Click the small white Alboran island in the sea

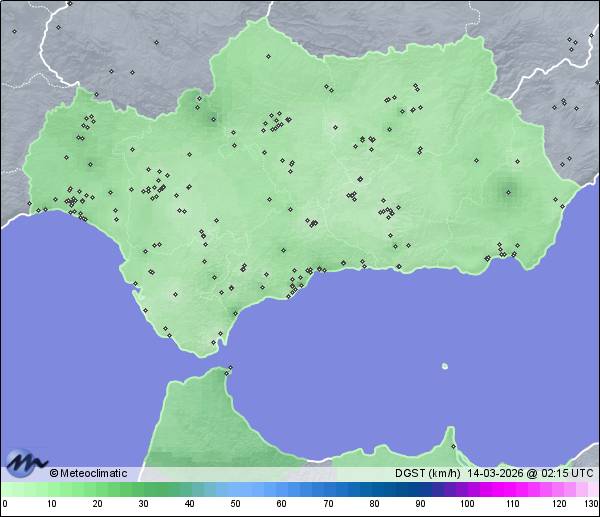445,365
